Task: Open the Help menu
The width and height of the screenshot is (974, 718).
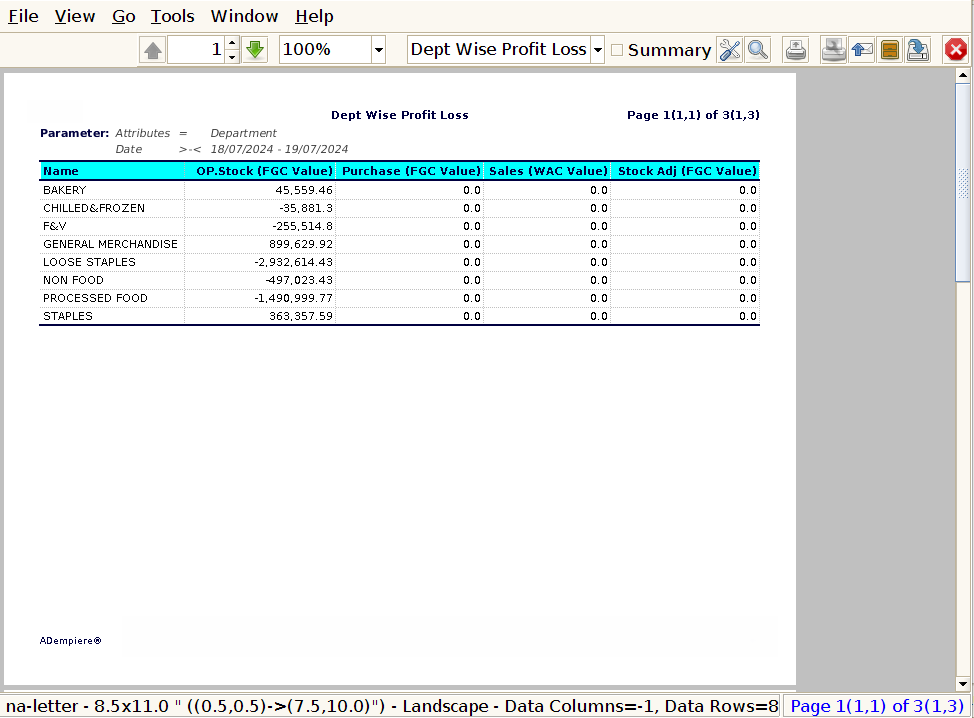Action: 314,16
